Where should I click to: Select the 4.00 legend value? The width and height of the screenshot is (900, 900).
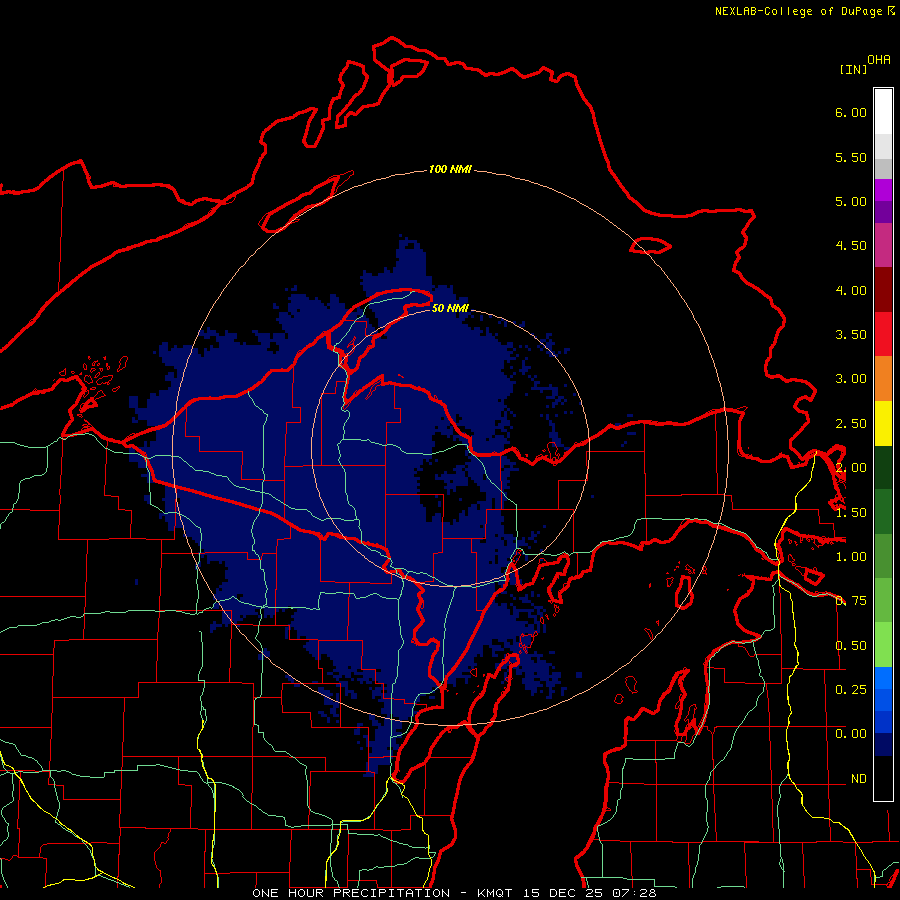(x=851, y=290)
